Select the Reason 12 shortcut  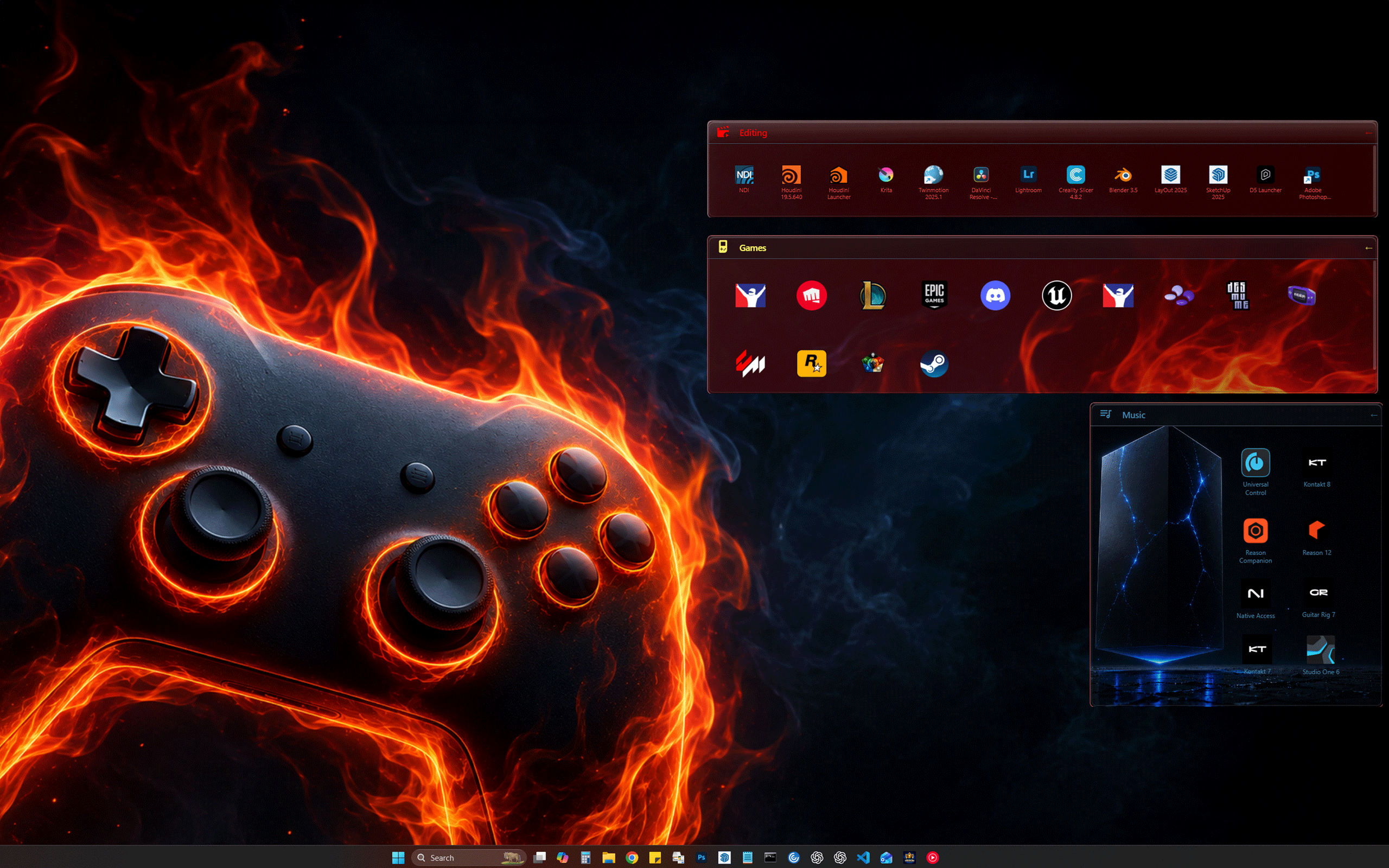point(1317,537)
